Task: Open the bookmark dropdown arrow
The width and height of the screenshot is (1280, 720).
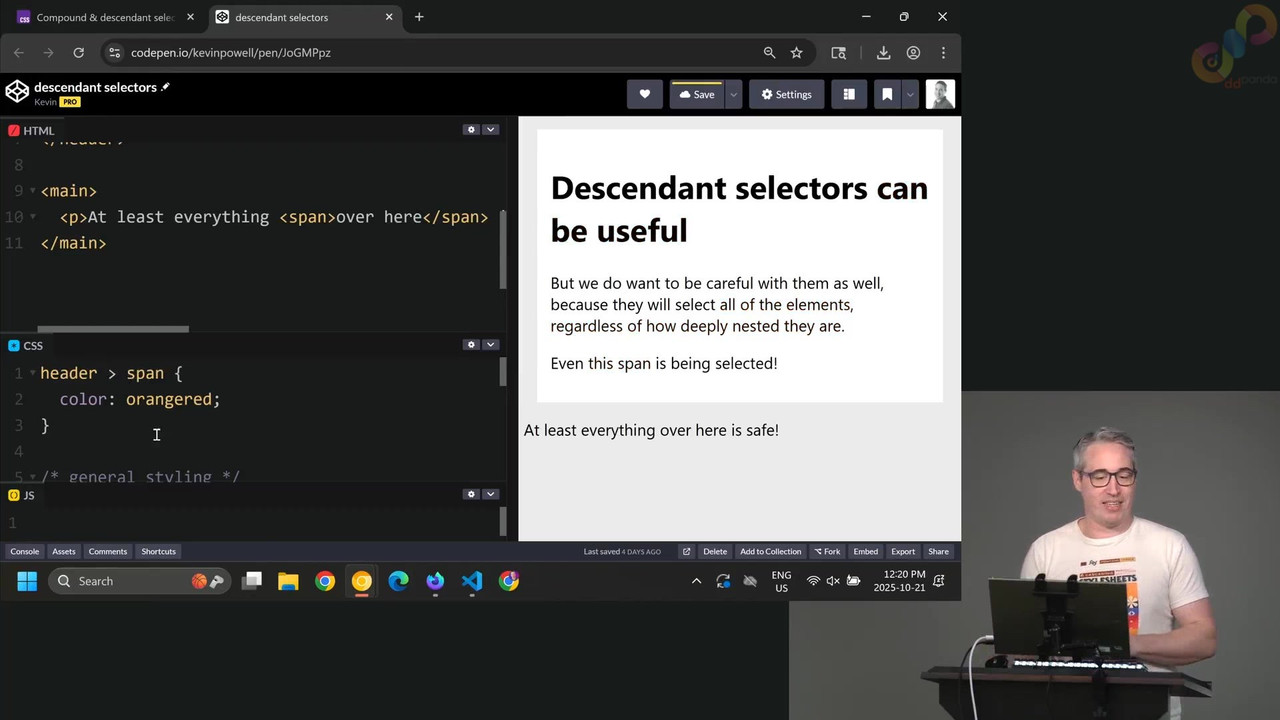Action: 909,94
